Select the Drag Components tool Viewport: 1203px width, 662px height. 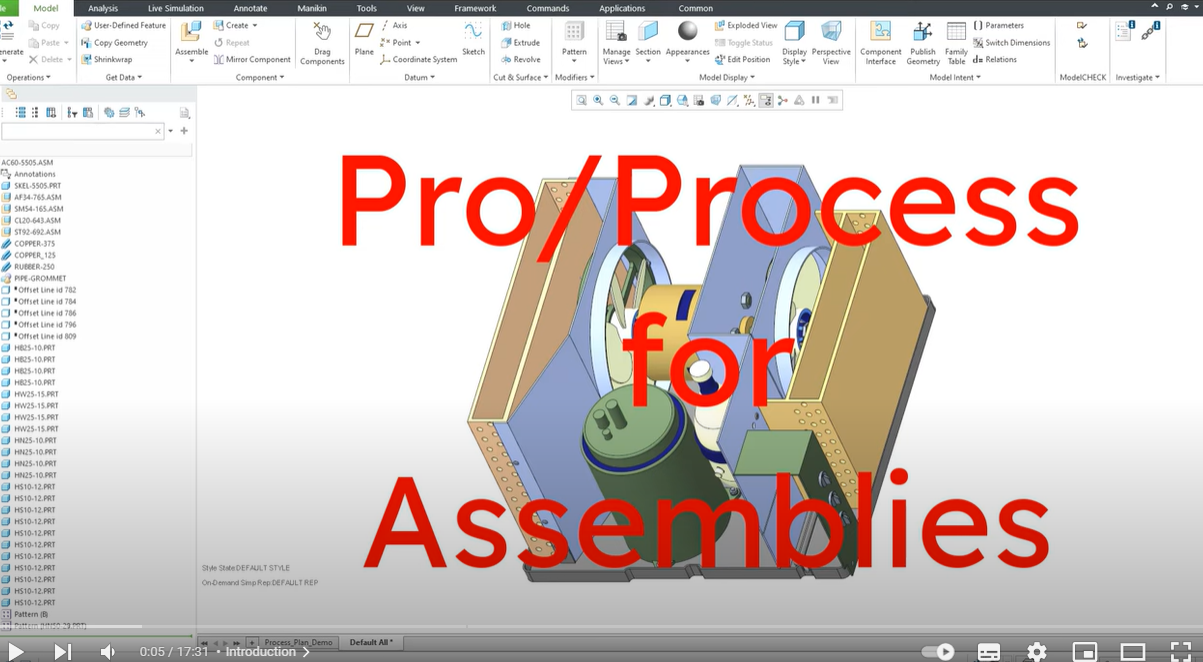click(x=322, y=42)
